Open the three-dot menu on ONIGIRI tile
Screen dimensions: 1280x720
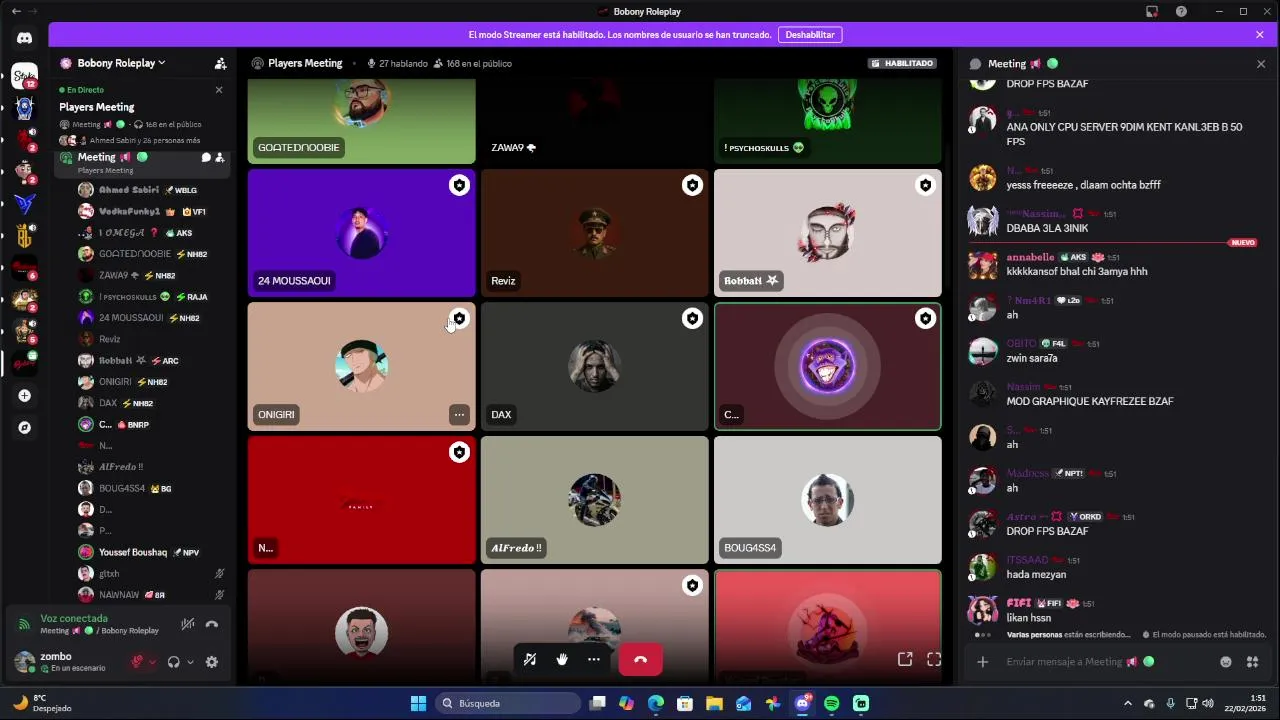click(459, 414)
